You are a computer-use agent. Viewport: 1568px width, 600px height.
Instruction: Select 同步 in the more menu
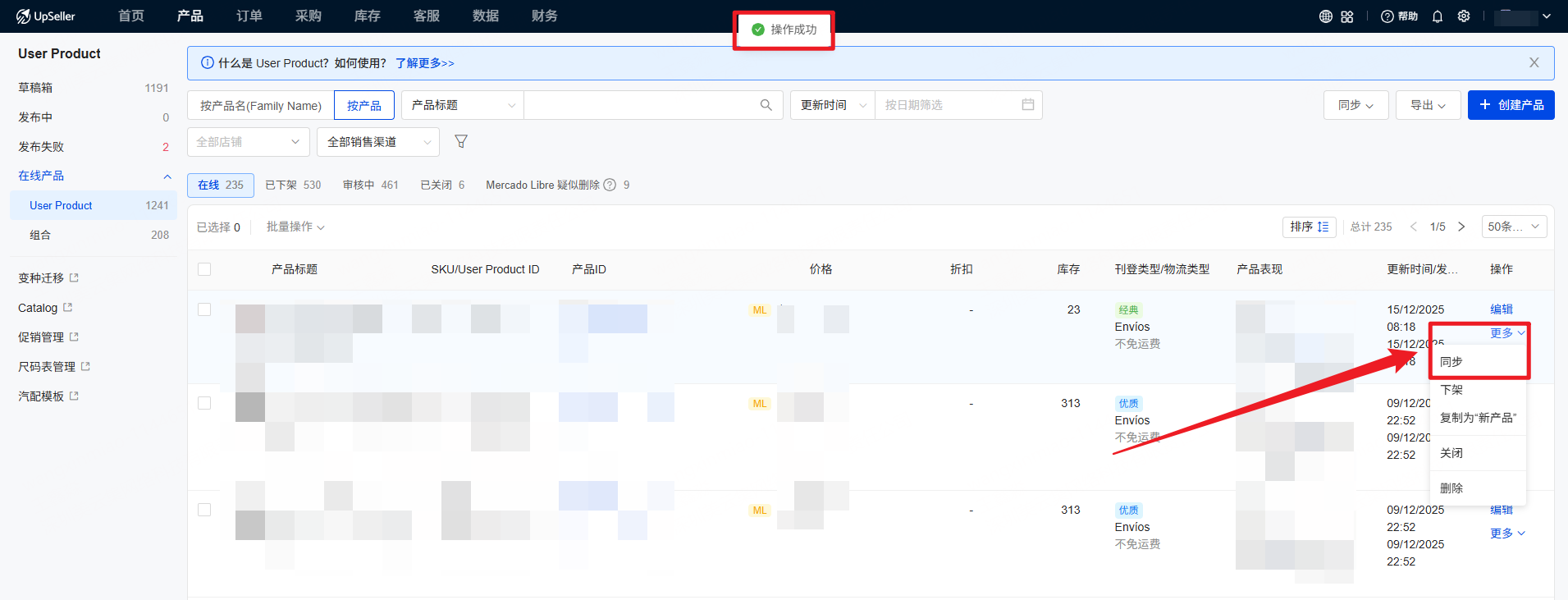[x=1451, y=362]
